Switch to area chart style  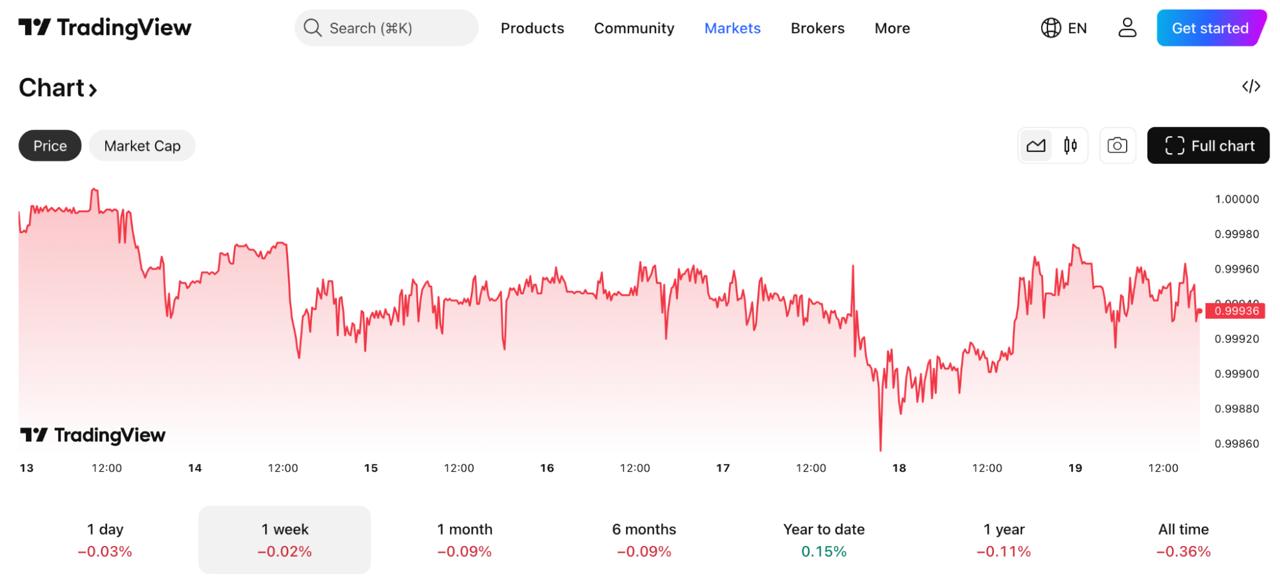click(x=1036, y=146)
